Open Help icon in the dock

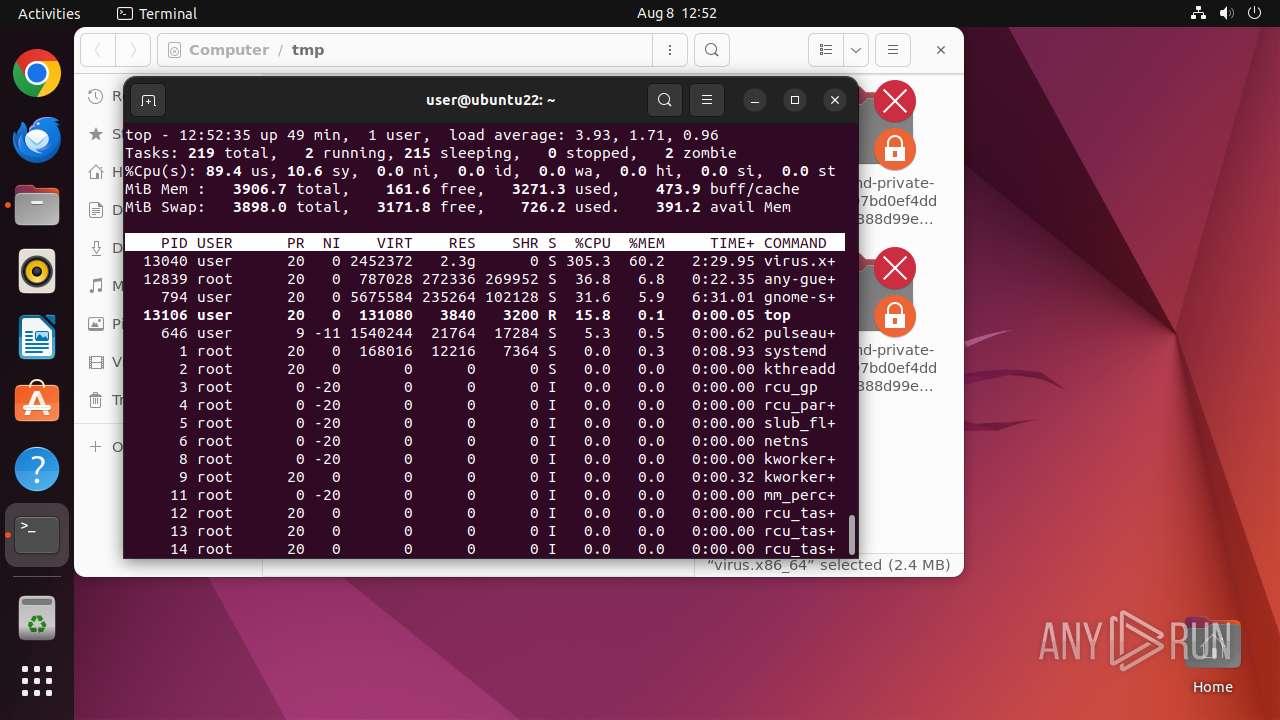37,469
